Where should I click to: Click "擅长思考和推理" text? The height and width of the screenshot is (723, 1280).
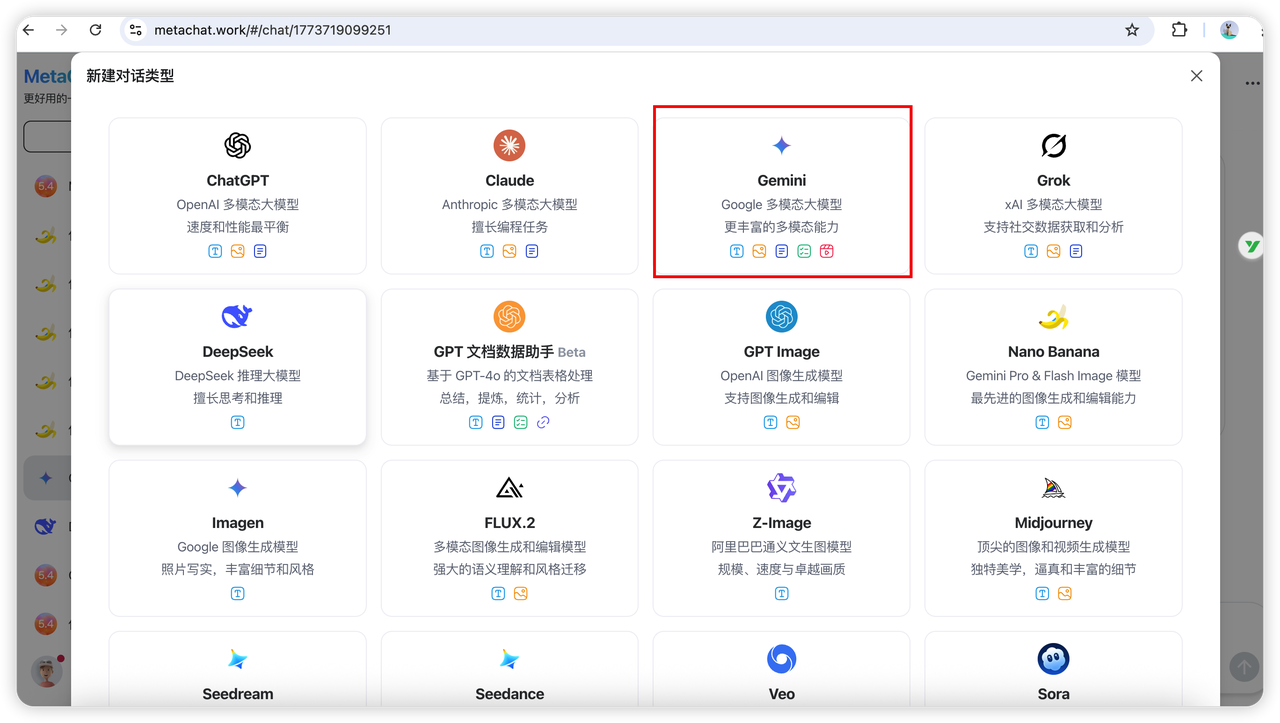(237, 398)
